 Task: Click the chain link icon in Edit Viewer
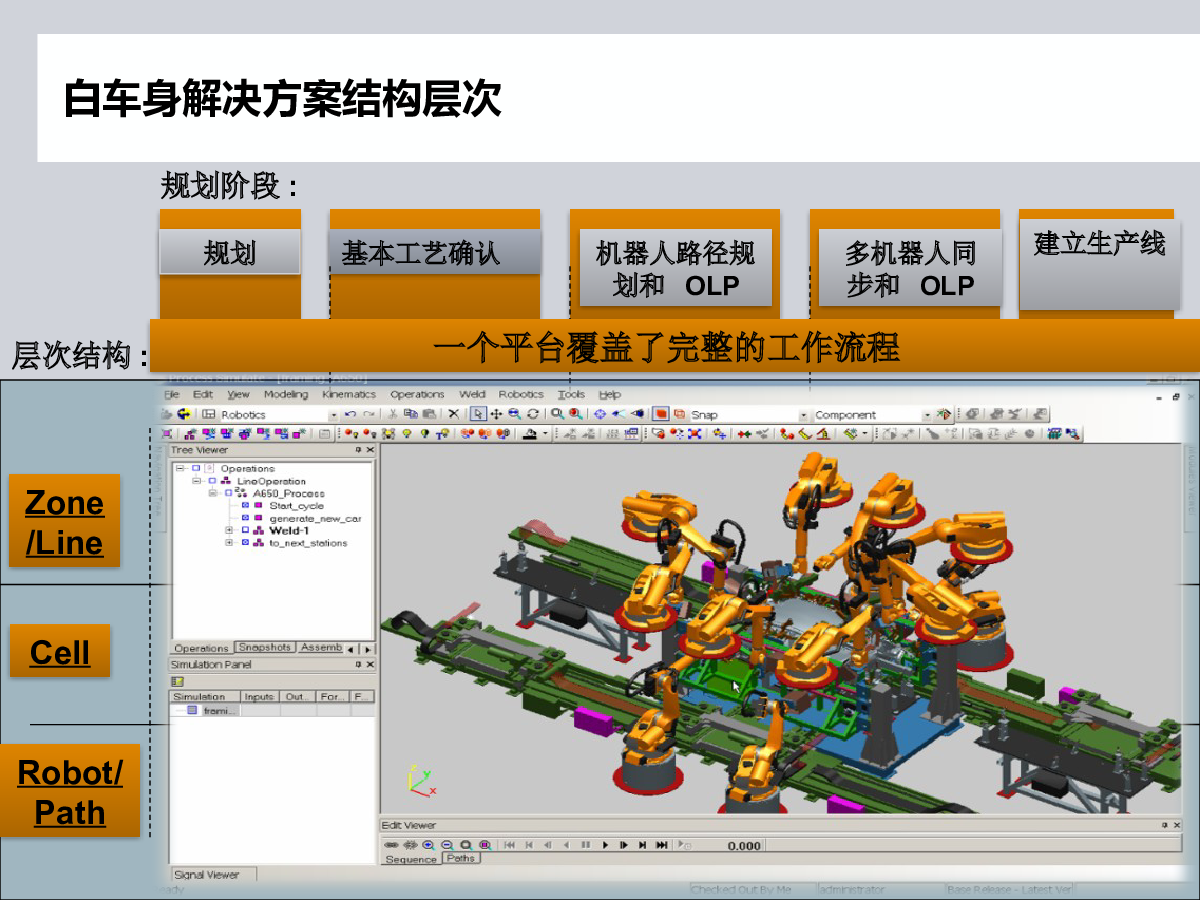coord(391,845)
